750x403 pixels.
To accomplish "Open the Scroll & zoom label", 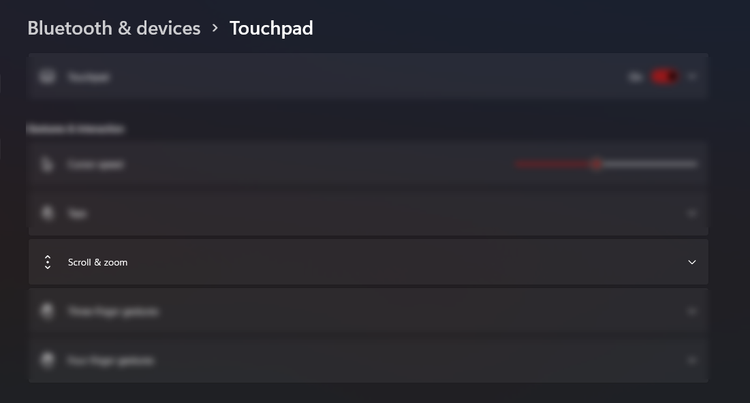I will [98, 262].
